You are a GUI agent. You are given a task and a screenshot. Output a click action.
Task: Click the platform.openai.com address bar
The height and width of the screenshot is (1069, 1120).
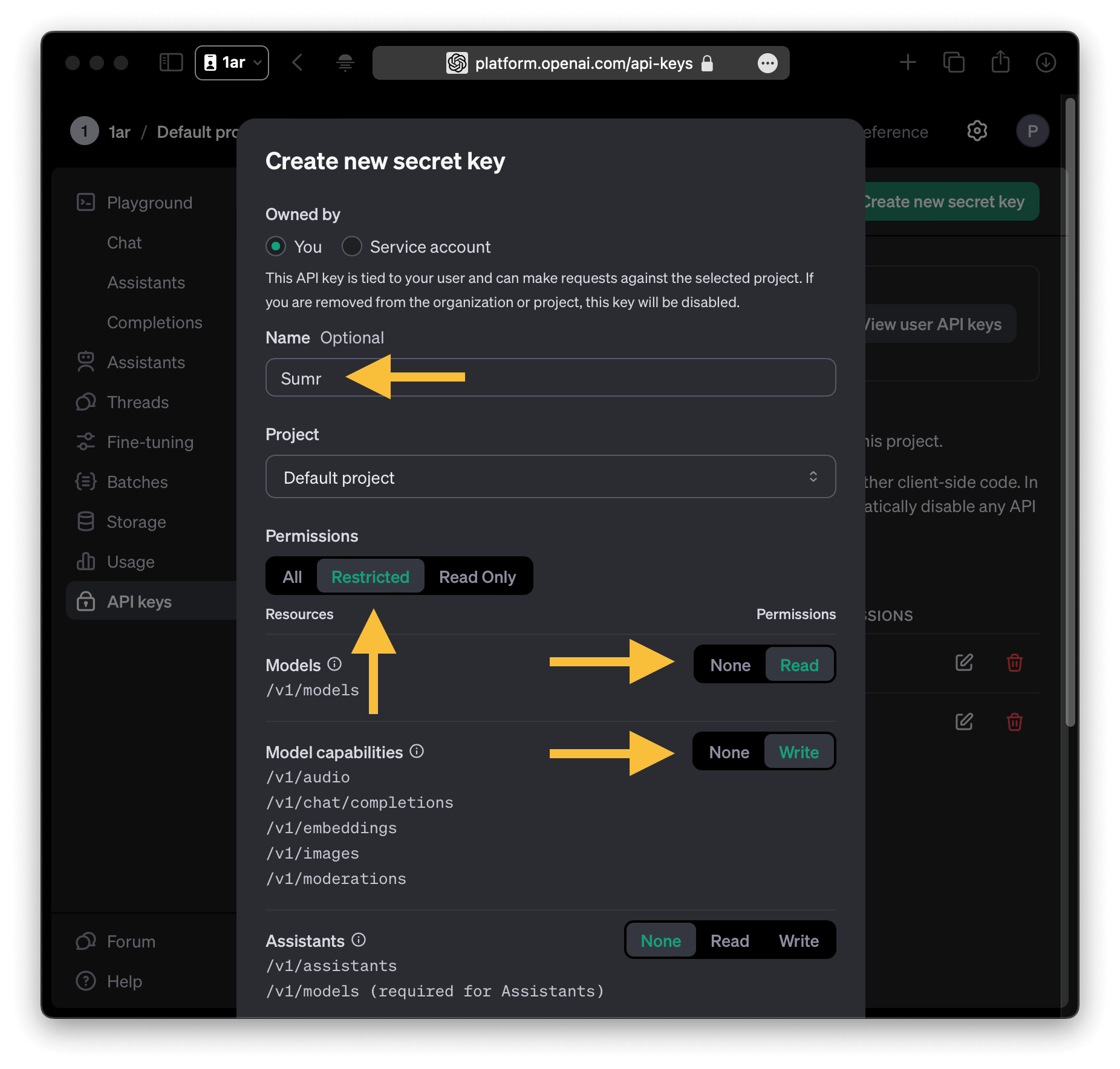tap(581, 63)
